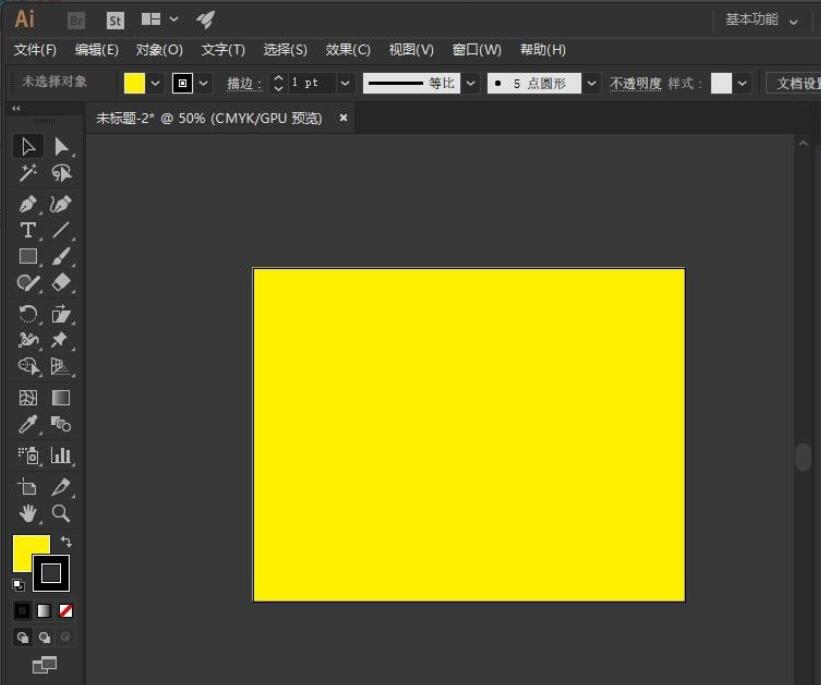Select the Eyedropper tool

pyautogui.click(x=28, y=424)
